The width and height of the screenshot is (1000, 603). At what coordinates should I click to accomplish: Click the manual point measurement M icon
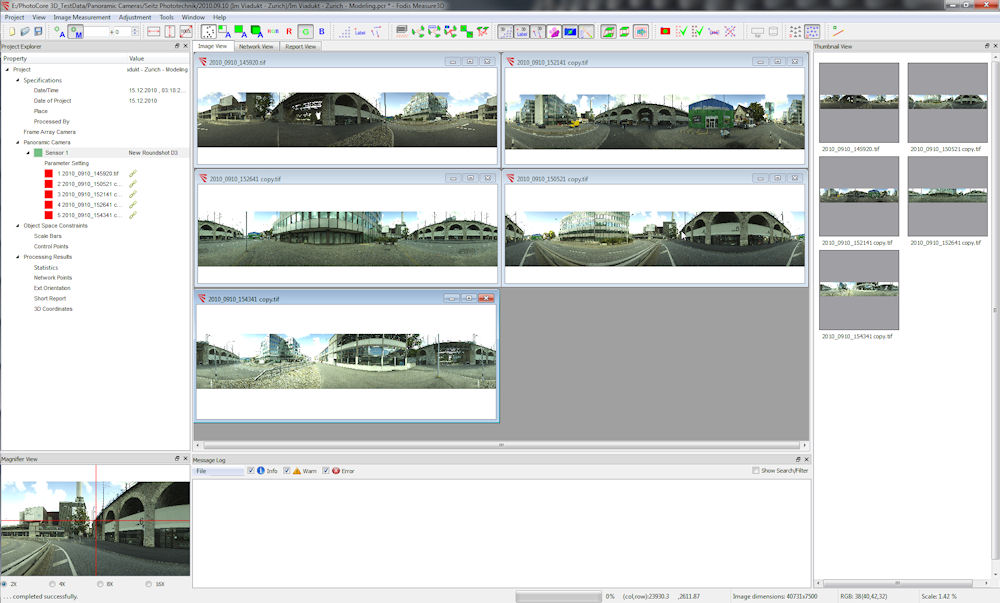click(x=76, y=32)
